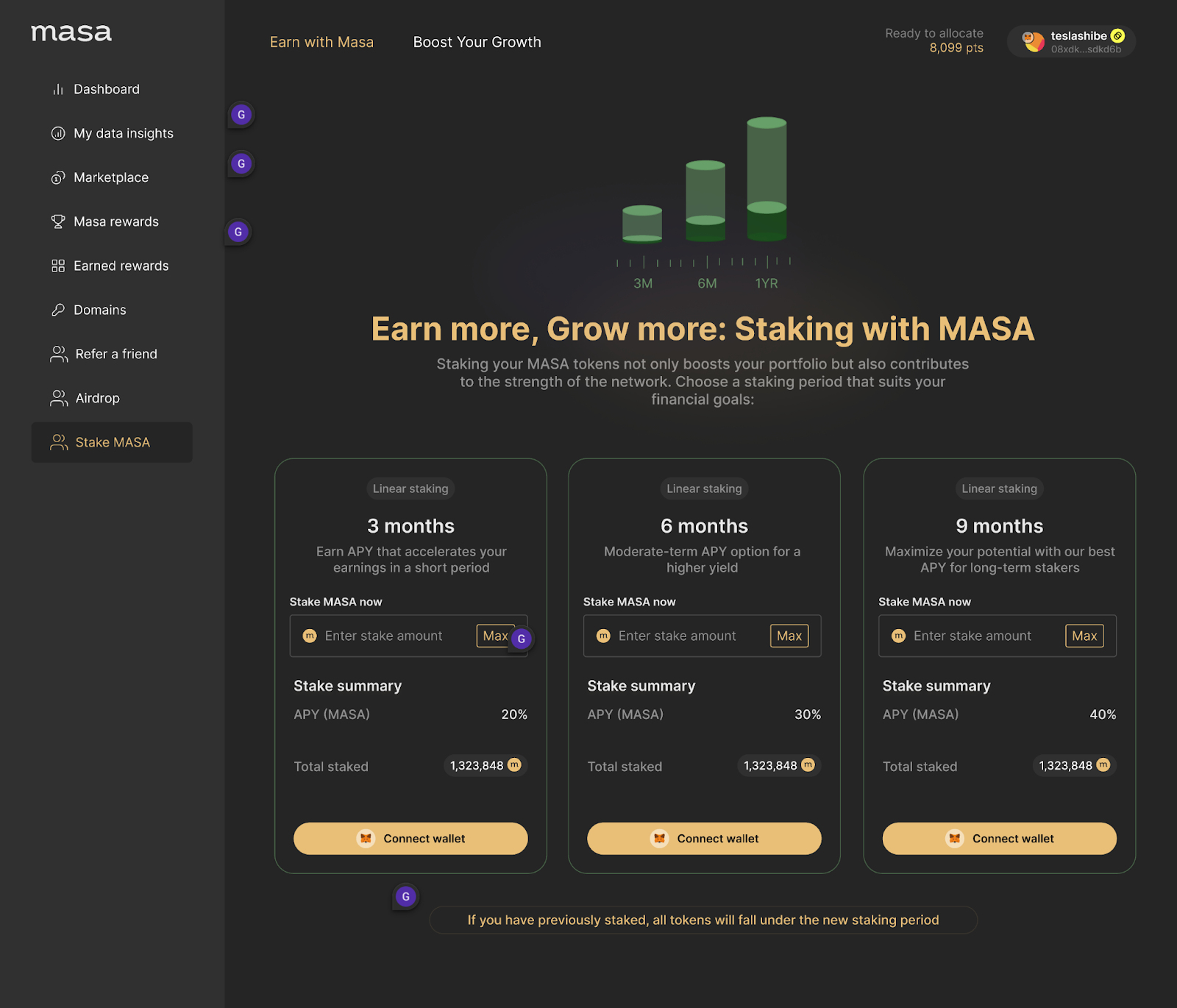The height and width of the screenshot is (1008, 1177).
Task: Click the Refer a friend people icon
Action: [x=59, y=354]
